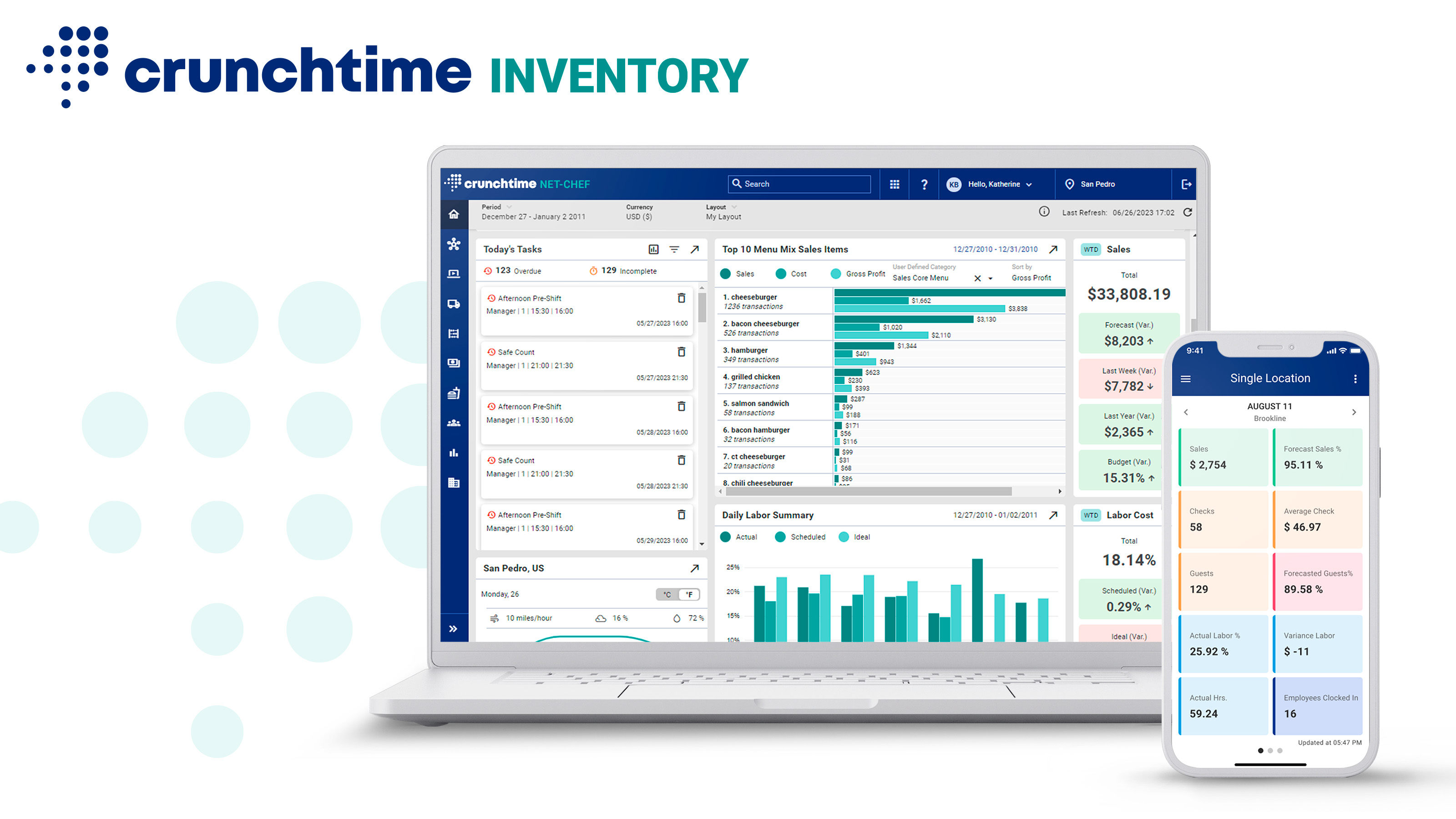The height and width of the screenshot is (819, 1456).
Task: Click the home icon in sidebar
Action: pos(453,214)
